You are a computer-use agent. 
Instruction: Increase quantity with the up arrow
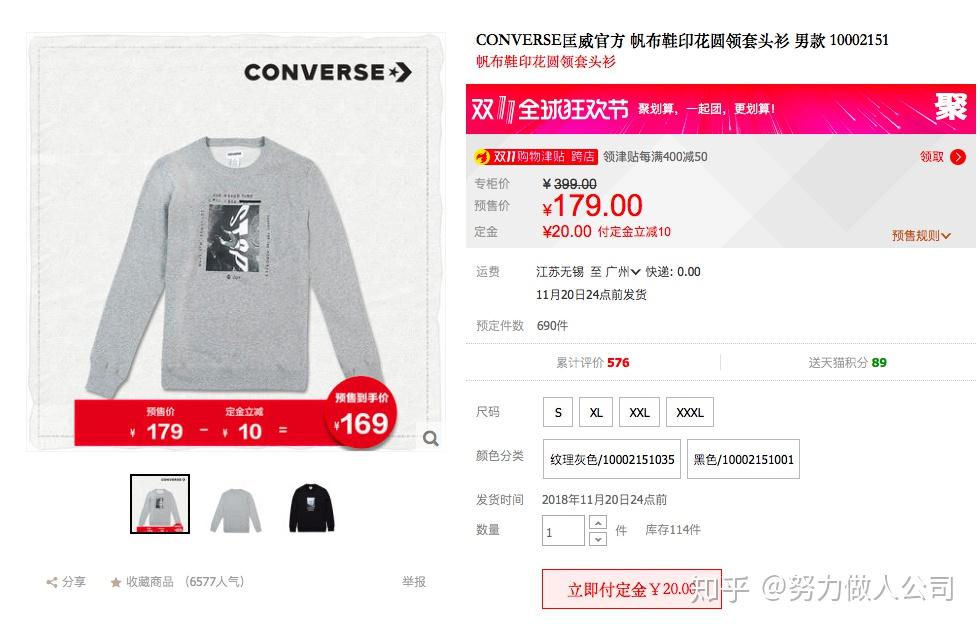(598, 522)
